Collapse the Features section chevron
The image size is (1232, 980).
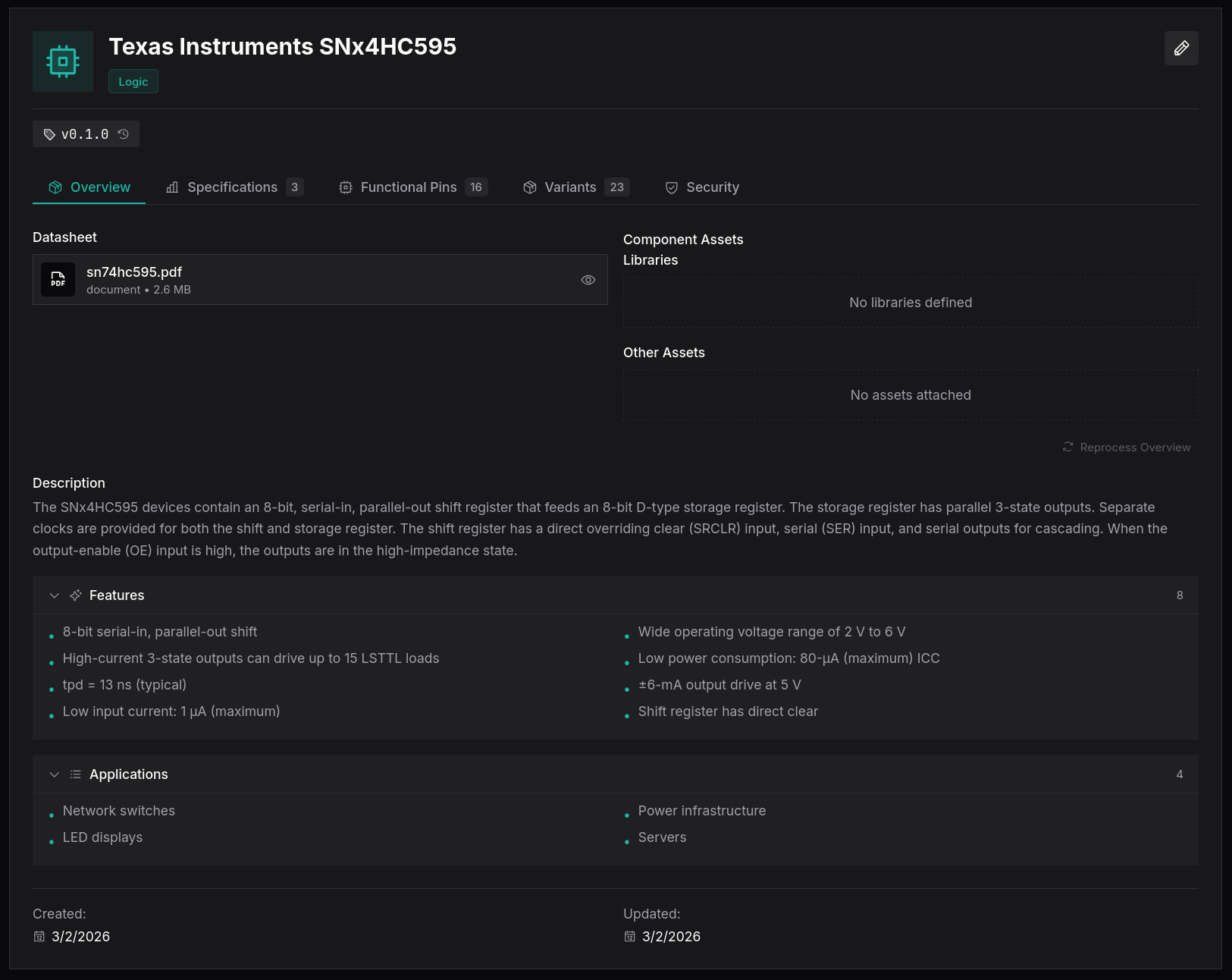[54, 595]
